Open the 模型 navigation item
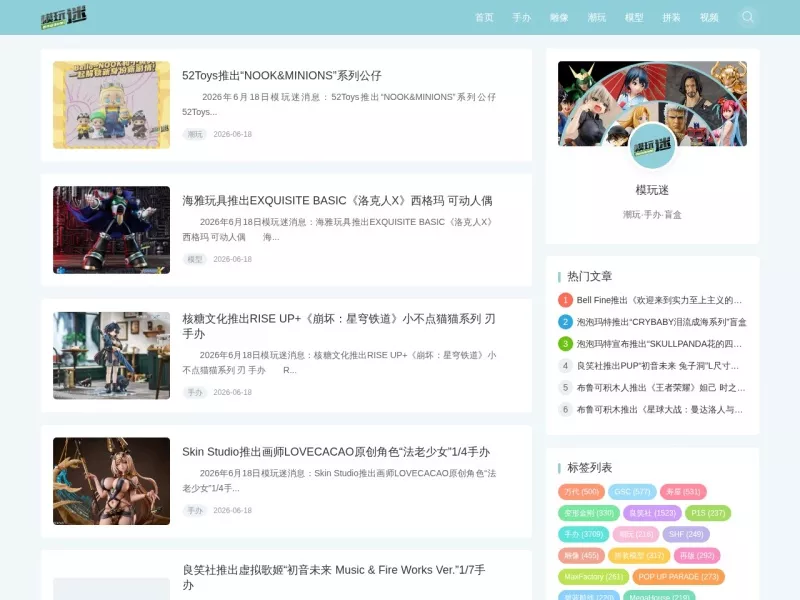 click(x=634, y=18)
